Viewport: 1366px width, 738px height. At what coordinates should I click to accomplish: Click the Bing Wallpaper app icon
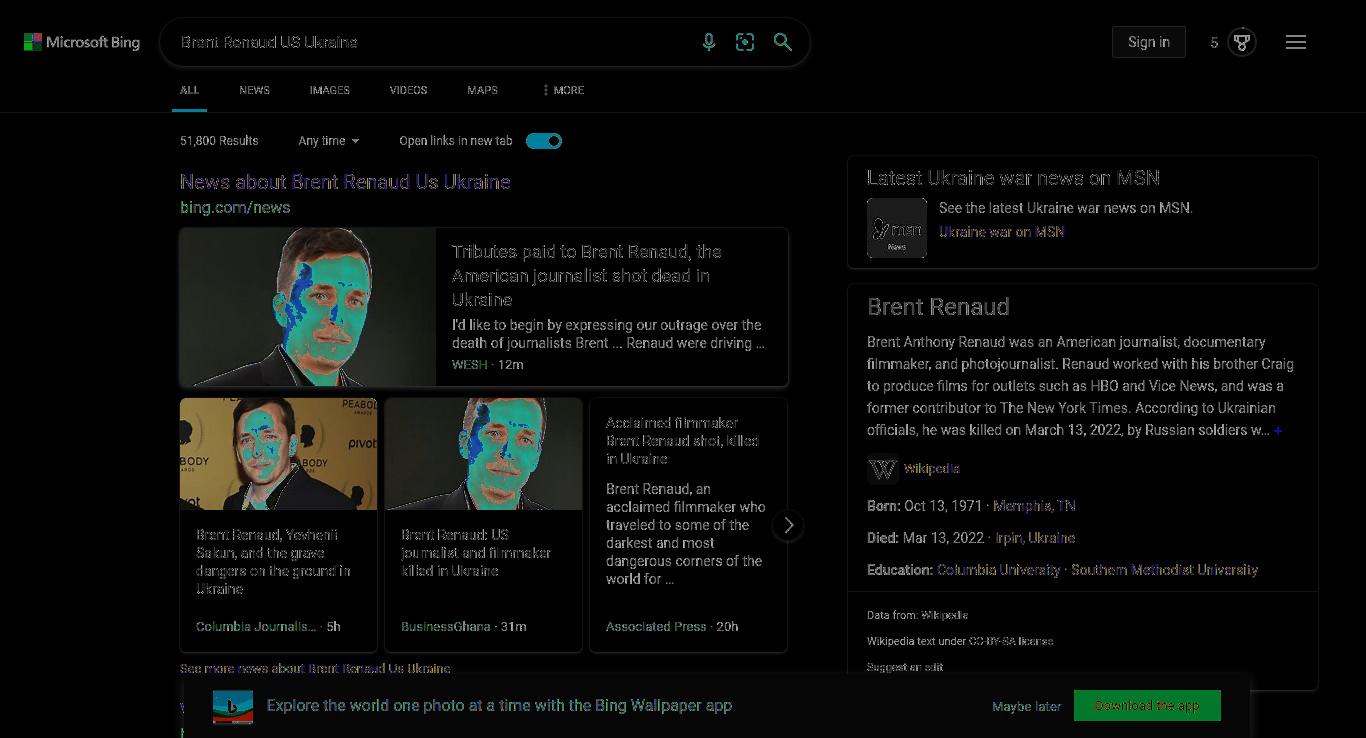(x=233, y=706)
